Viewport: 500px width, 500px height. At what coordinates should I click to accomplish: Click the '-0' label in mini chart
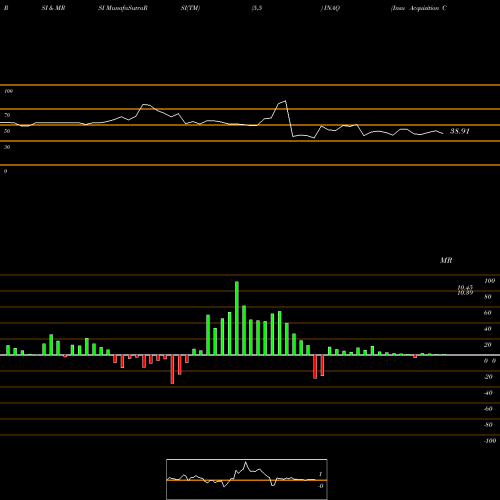pos(321,486)
